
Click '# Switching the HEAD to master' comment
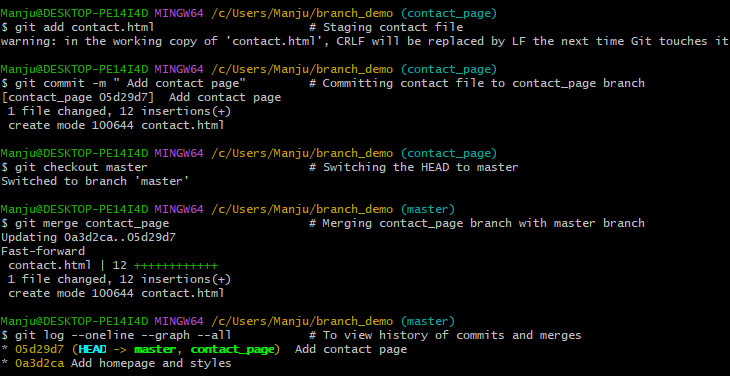413,167
